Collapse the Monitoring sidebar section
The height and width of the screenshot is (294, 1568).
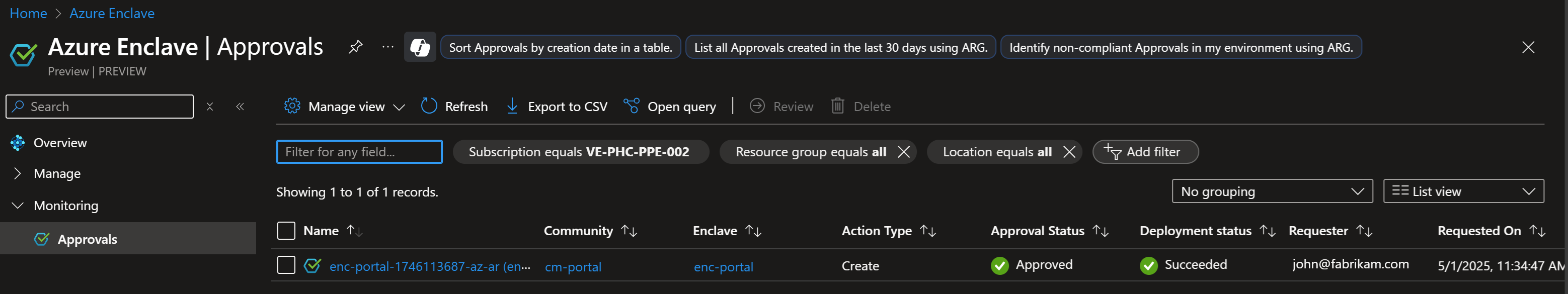18,206
